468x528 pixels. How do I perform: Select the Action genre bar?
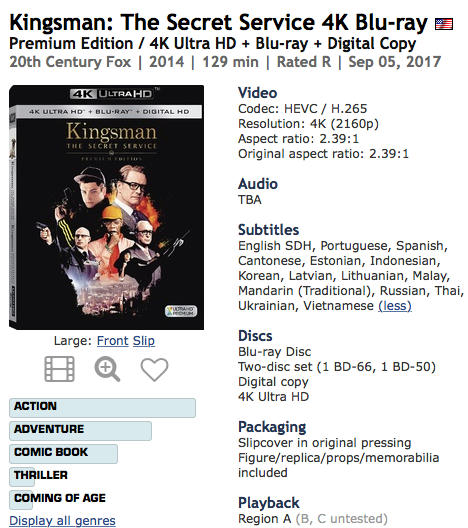click(x=102, y=408)
